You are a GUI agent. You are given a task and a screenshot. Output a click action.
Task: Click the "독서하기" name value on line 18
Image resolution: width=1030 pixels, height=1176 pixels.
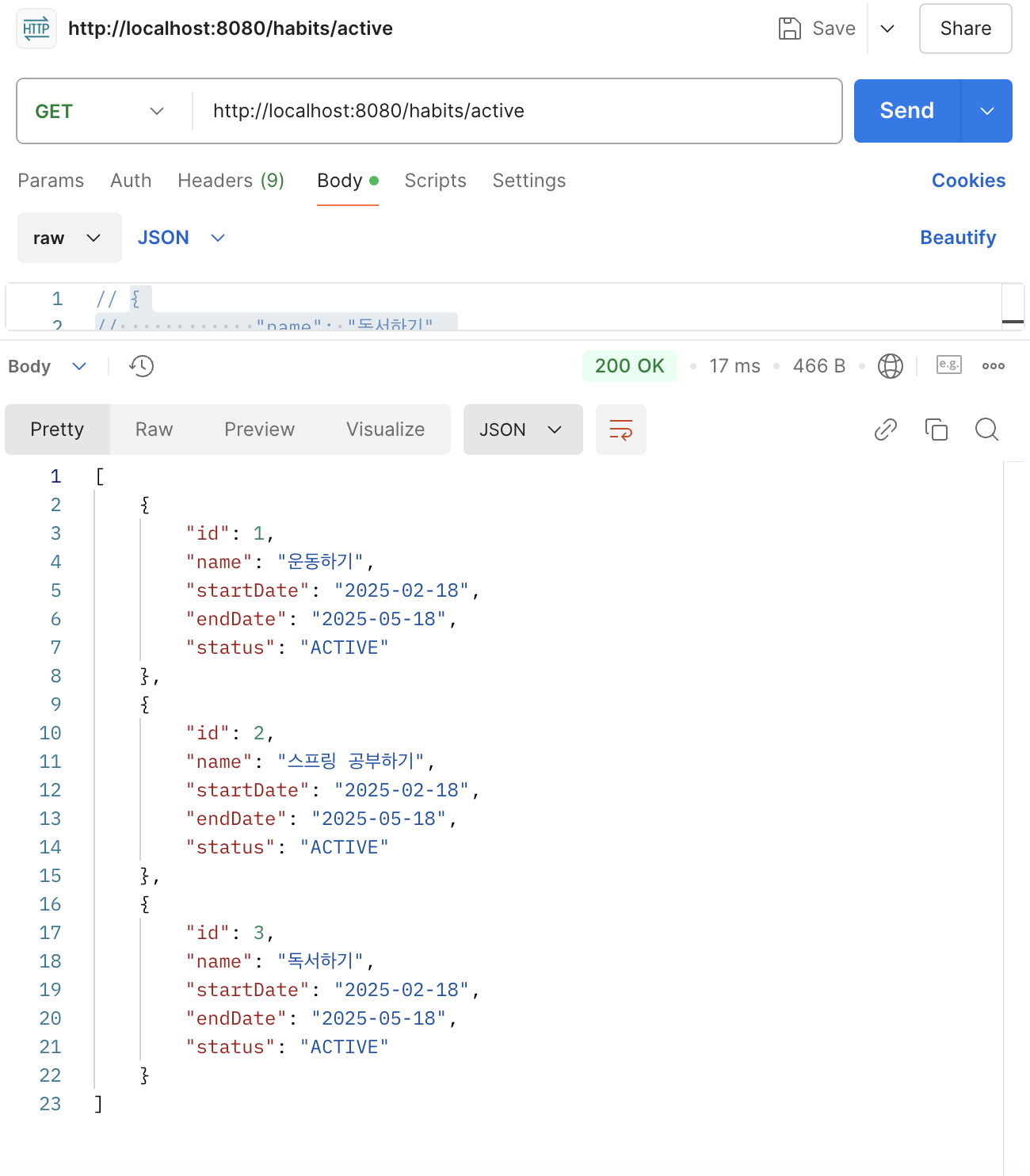[320, 961]
